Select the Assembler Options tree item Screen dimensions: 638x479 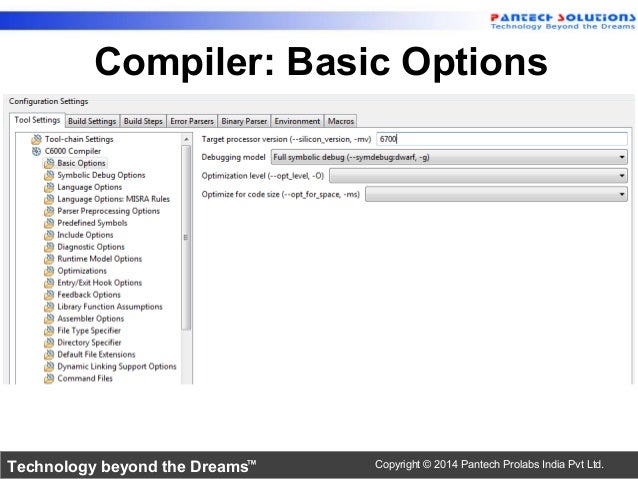[91, 319]
